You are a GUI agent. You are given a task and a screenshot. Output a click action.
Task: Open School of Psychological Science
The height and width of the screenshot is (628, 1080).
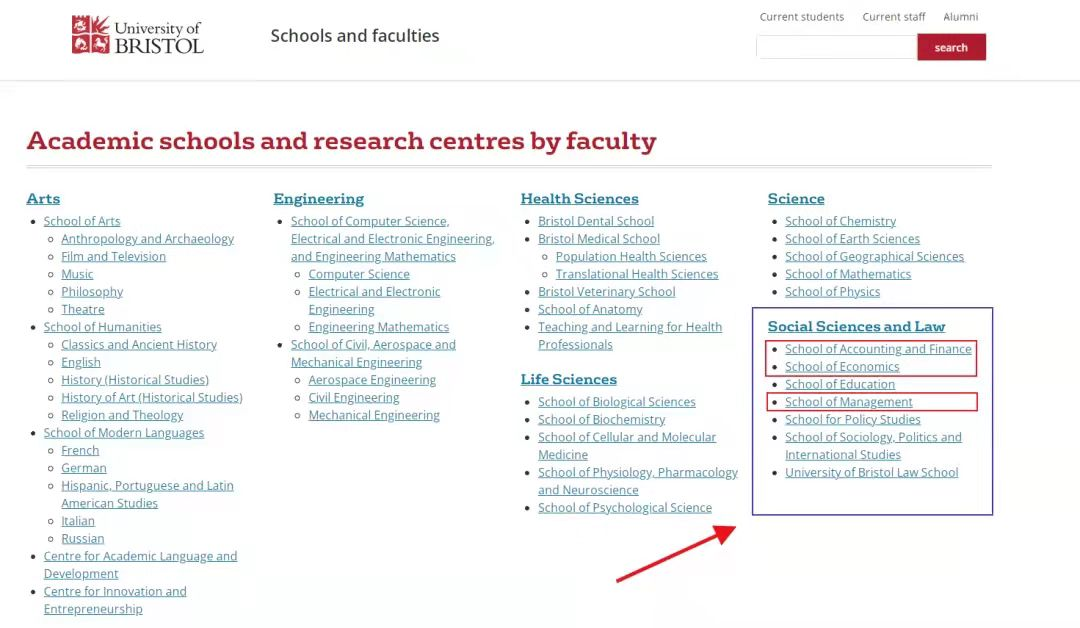(x=625, y=507)
